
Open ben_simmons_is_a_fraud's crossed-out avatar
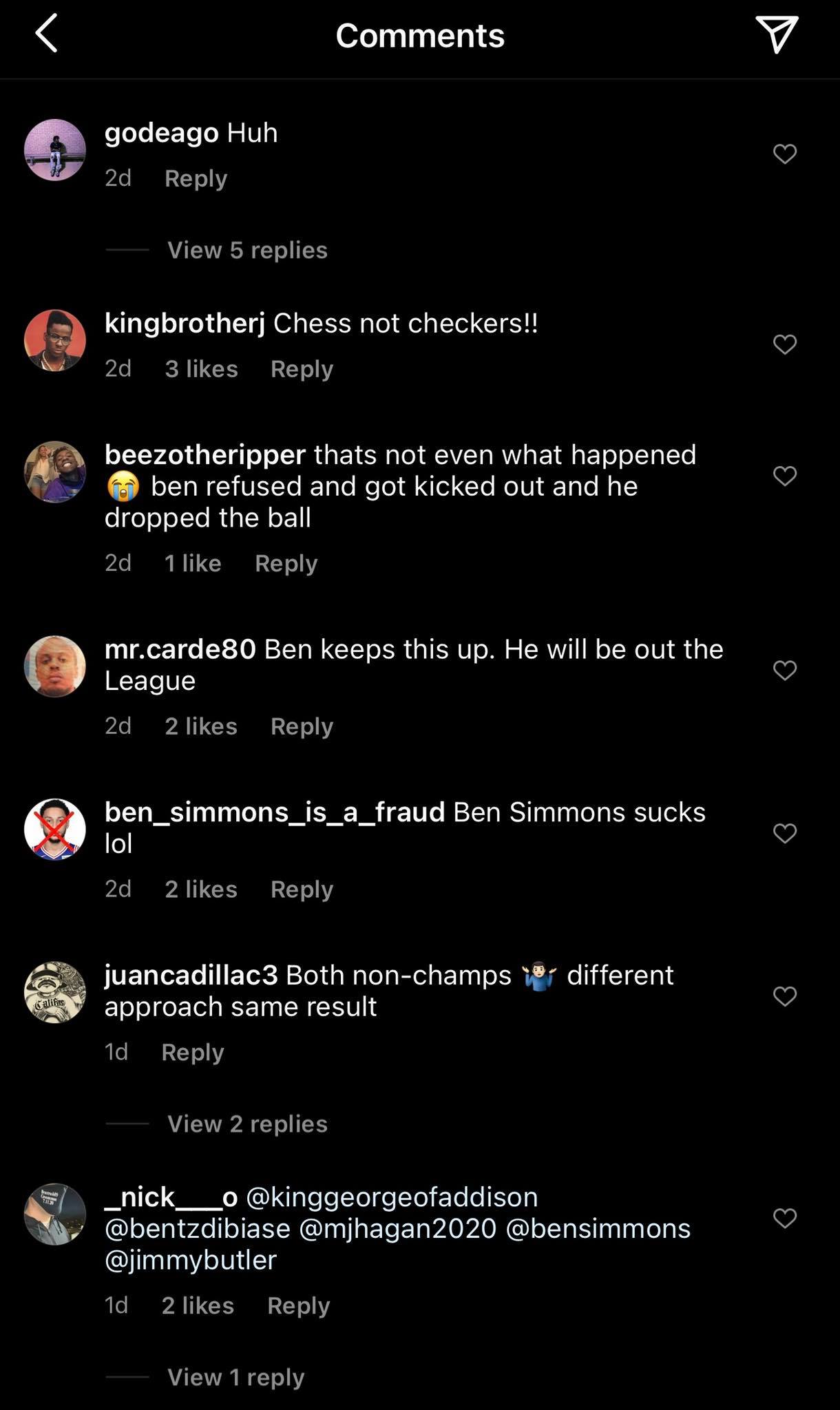[54, 829]
